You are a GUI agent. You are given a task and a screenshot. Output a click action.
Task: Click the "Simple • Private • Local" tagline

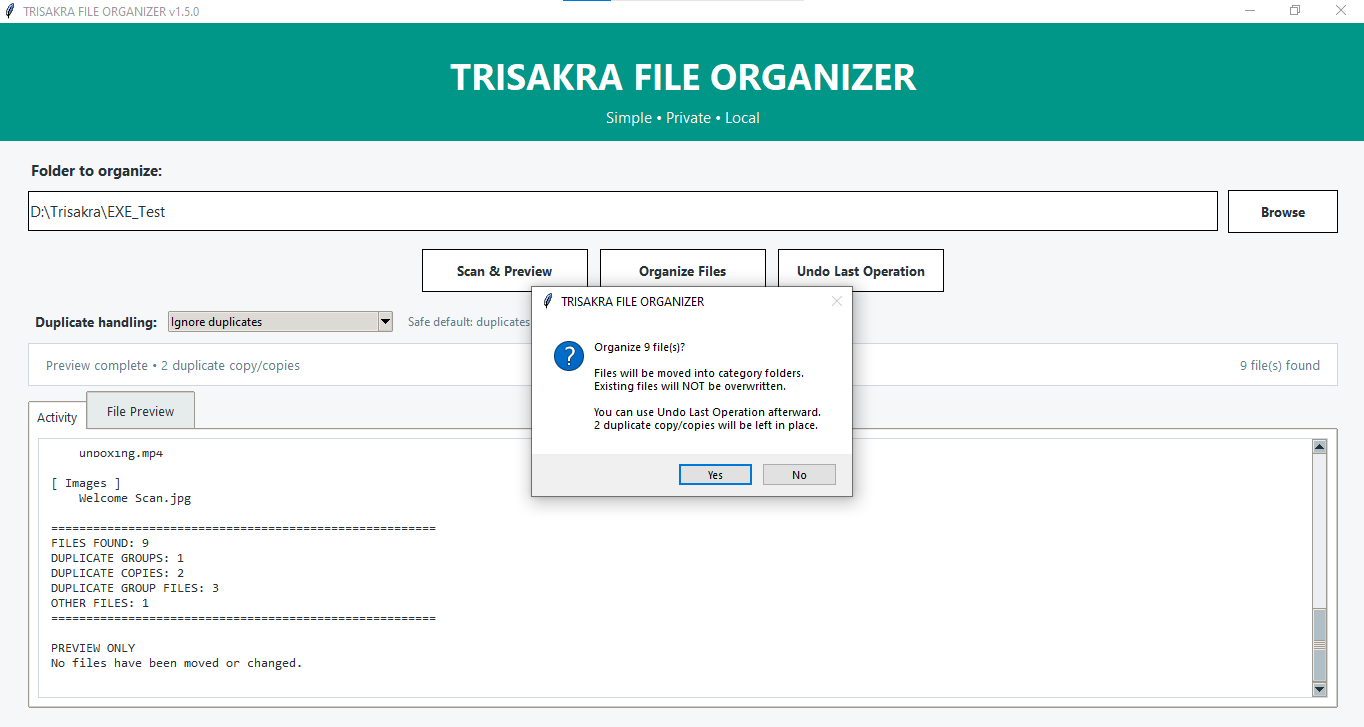pos(683,118)
